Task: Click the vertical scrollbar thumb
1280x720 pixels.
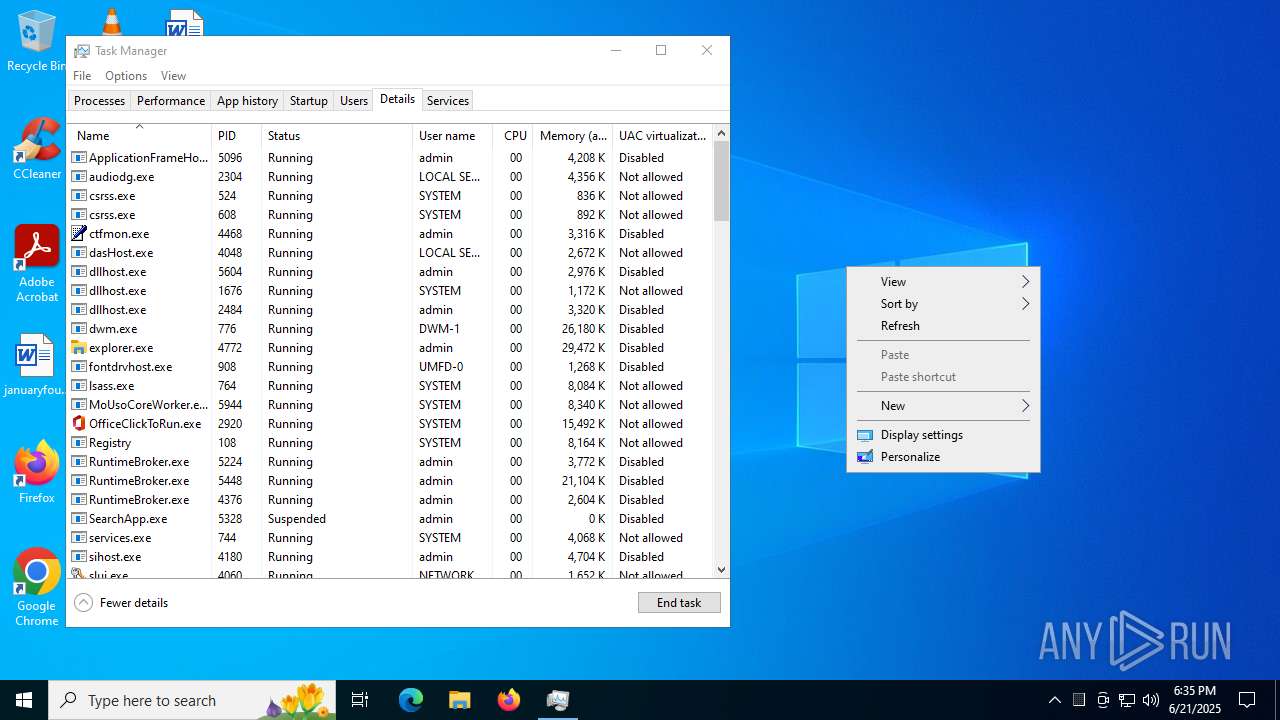Action: point(722,182)
